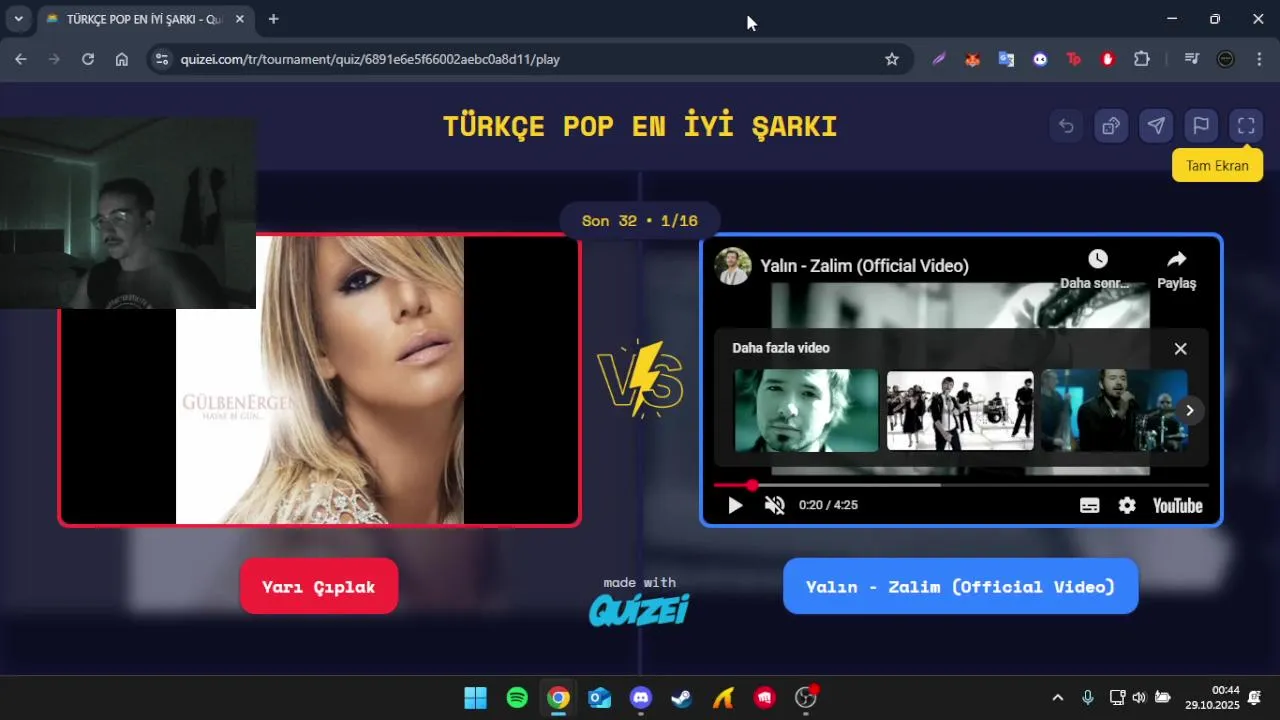Click the Quizei logo
Screen dimensions: 1280x720
tap(639, 609)
